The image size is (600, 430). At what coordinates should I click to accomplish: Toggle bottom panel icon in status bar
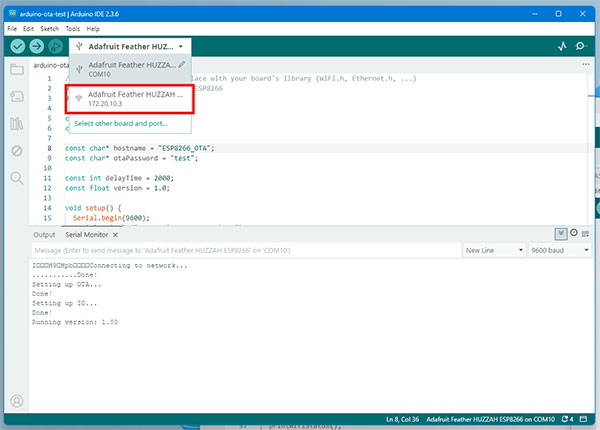coord(584,419)
